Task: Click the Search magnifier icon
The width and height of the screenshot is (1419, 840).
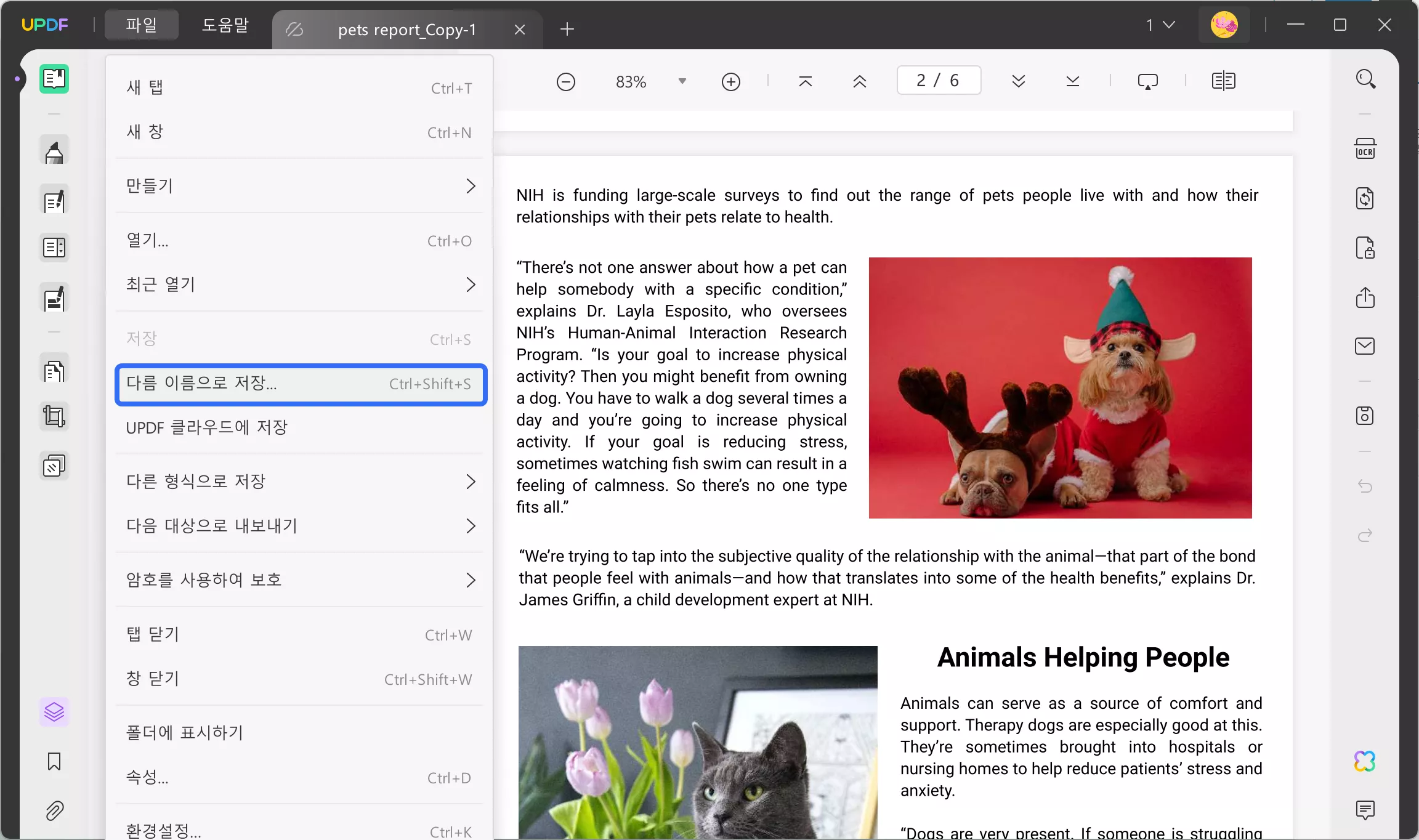Action: coord(1365,79)
